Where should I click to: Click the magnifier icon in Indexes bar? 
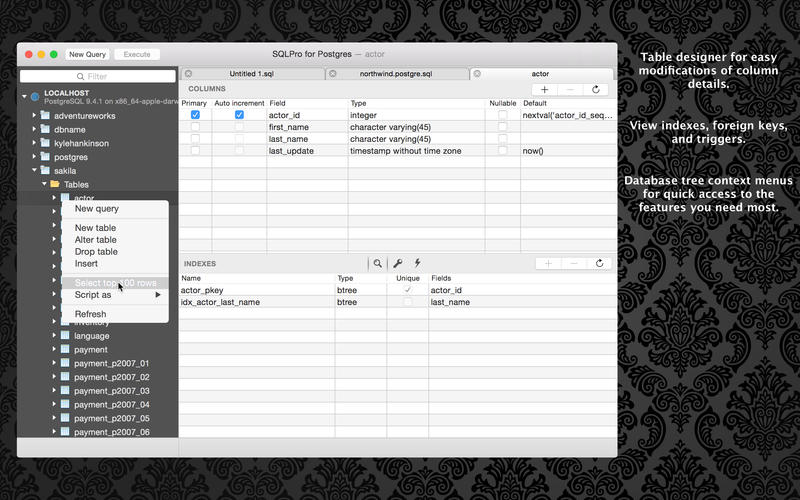pos(377,263)
